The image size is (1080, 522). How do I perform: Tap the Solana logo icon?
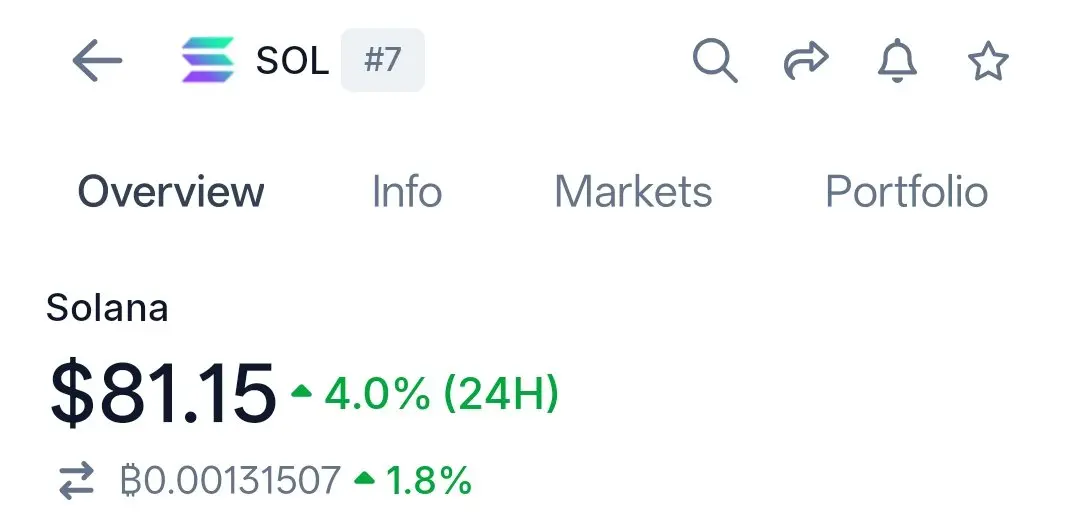[208, 60]
